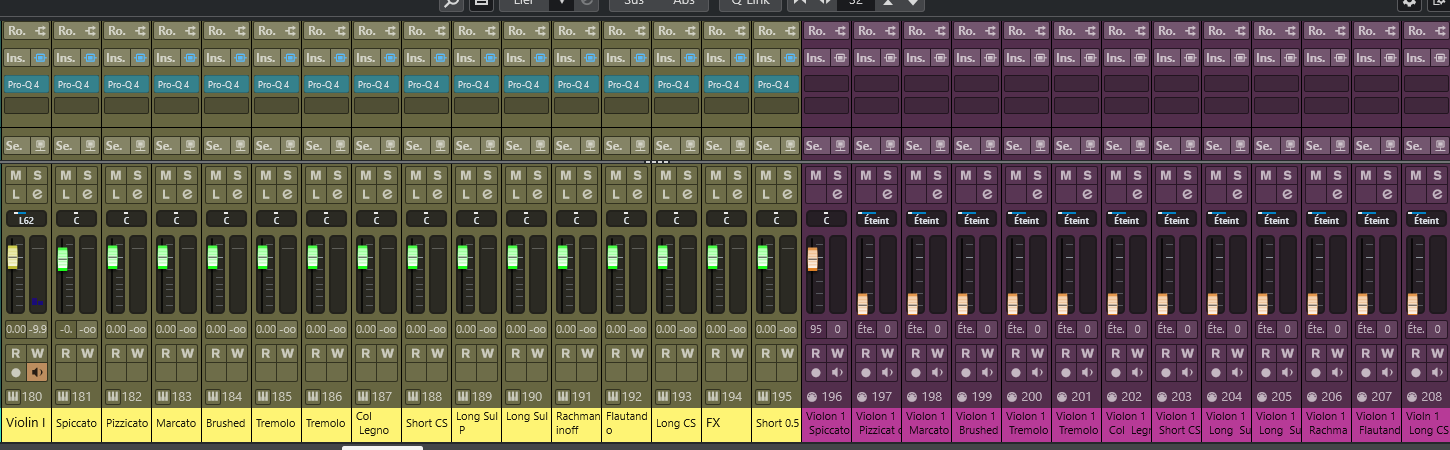
Task: Click the -9.9 peak value on Violin I
Action: (x=38, y=329)
